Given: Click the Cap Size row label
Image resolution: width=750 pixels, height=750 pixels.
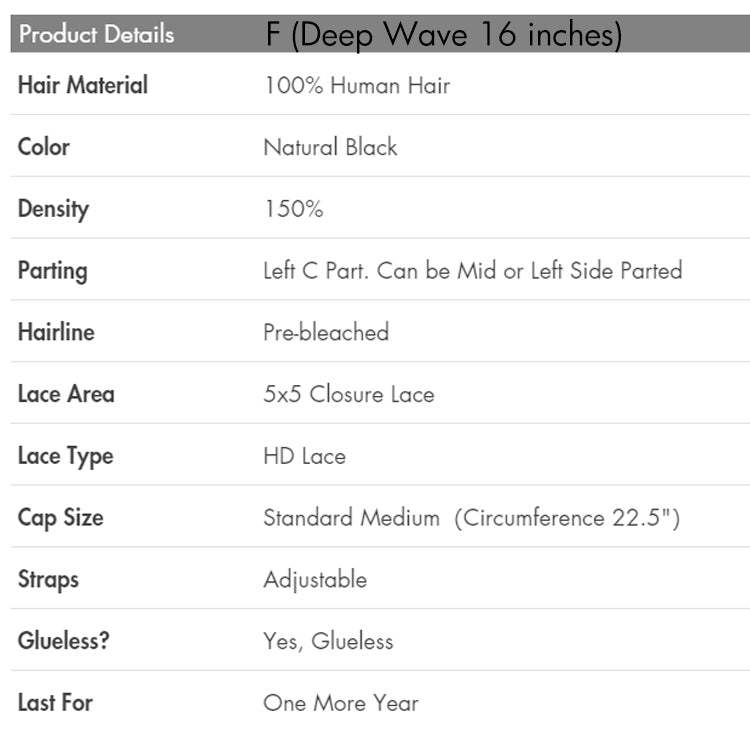Looking at the screenshot, I should (60, 518).
